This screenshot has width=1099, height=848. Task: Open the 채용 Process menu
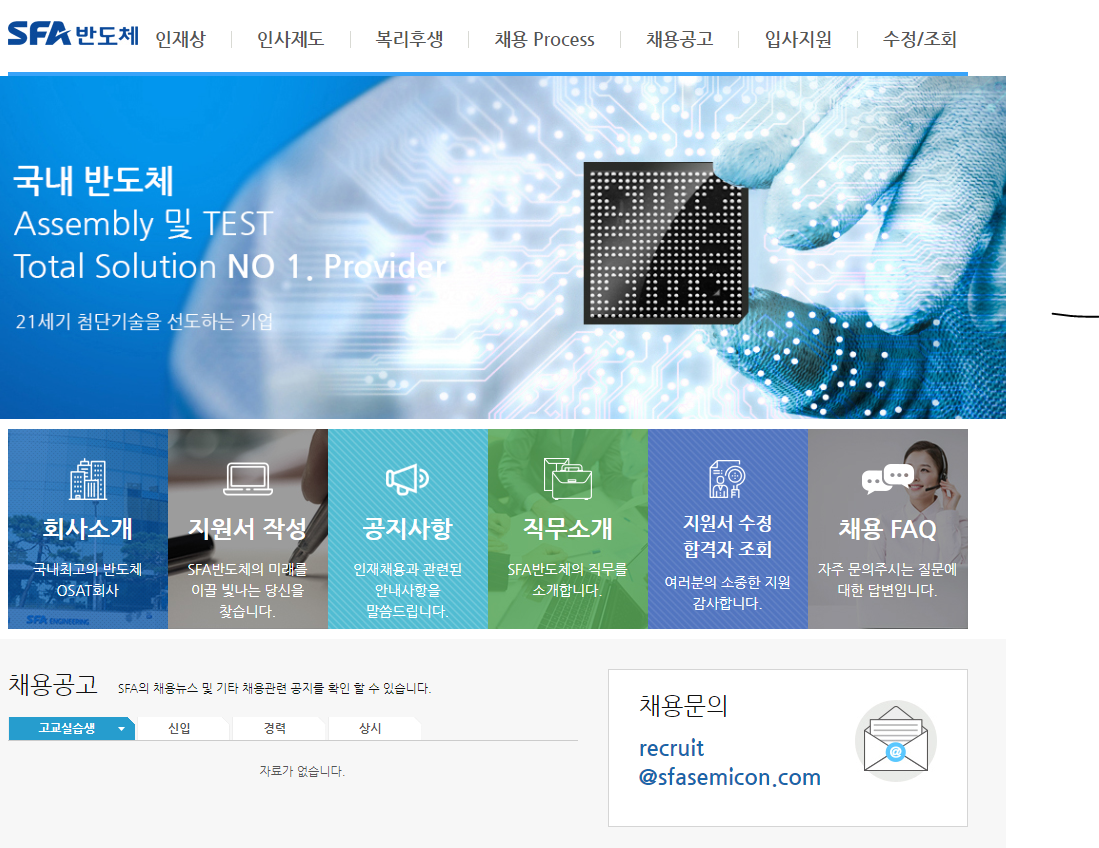coord(545,39)
